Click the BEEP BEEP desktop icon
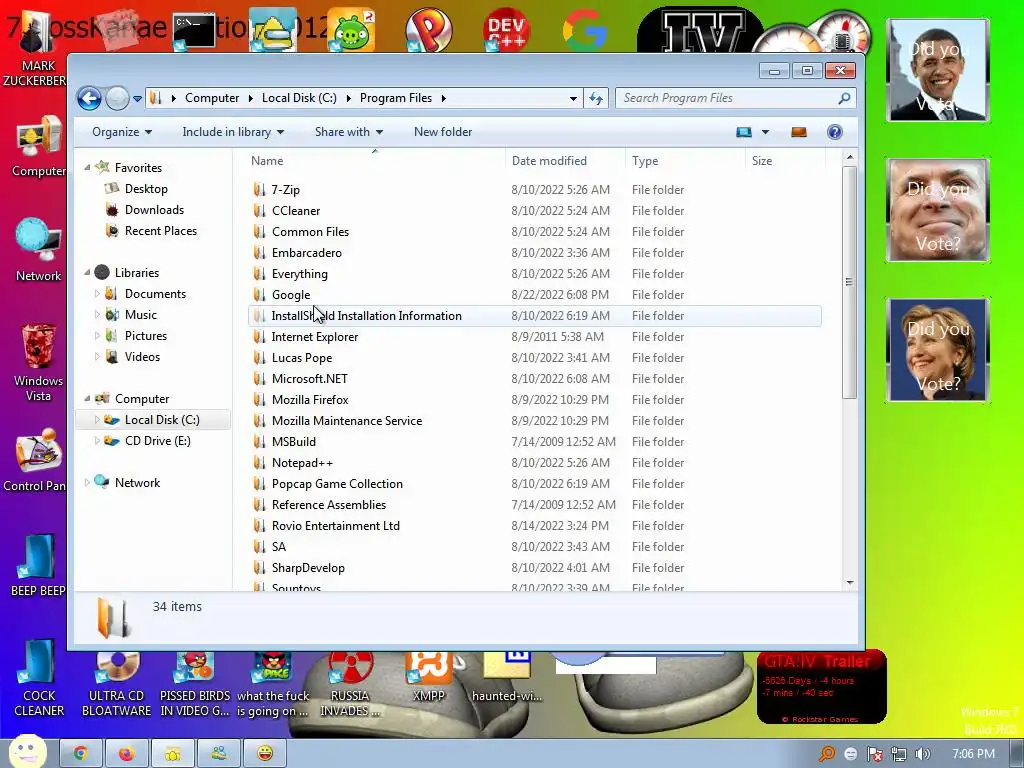Image resolution: width=1024 pixels, height=768 pixels. (37, 566)
